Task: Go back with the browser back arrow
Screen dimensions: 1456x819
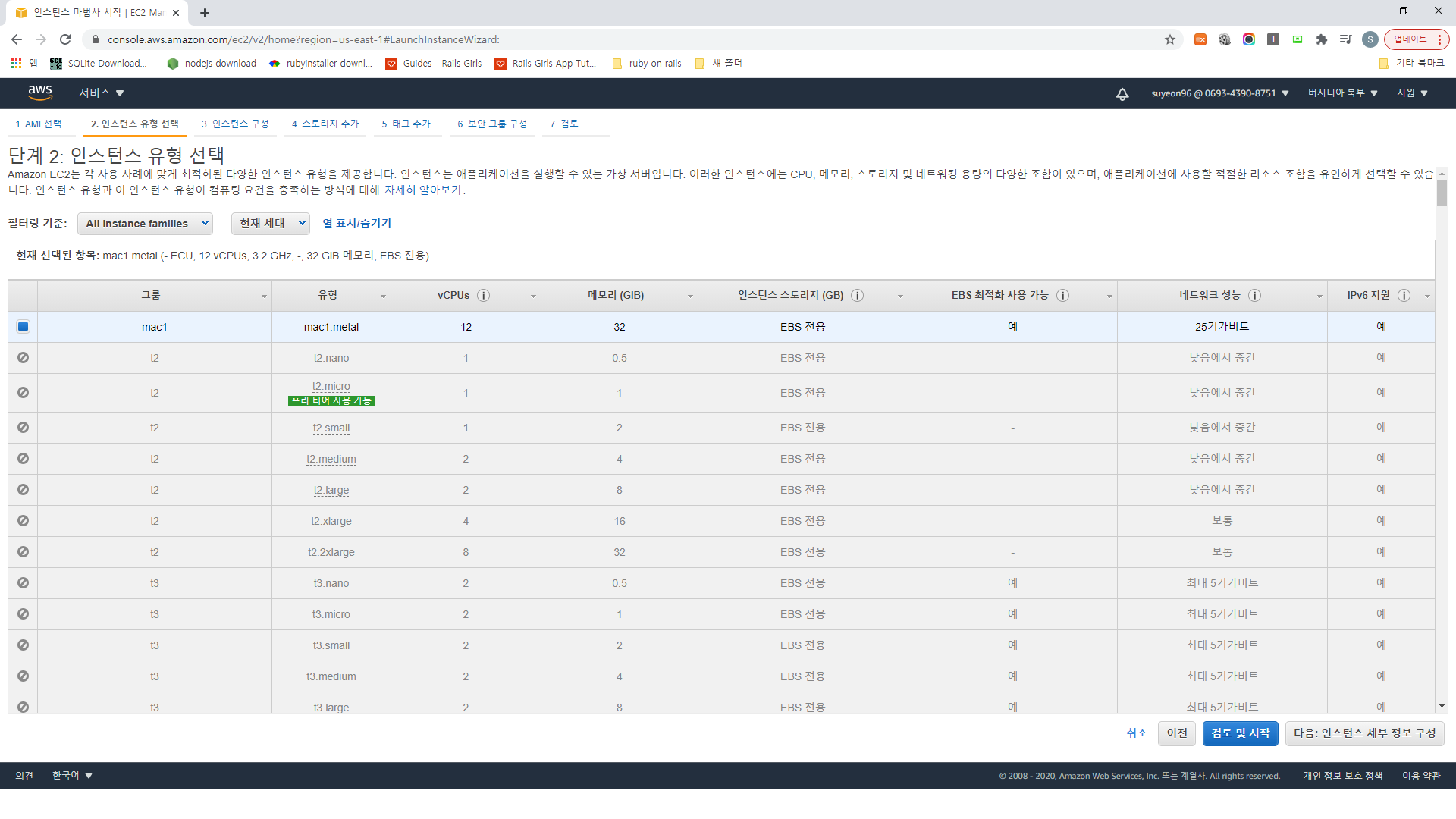Action: click(x=17, y=39)
